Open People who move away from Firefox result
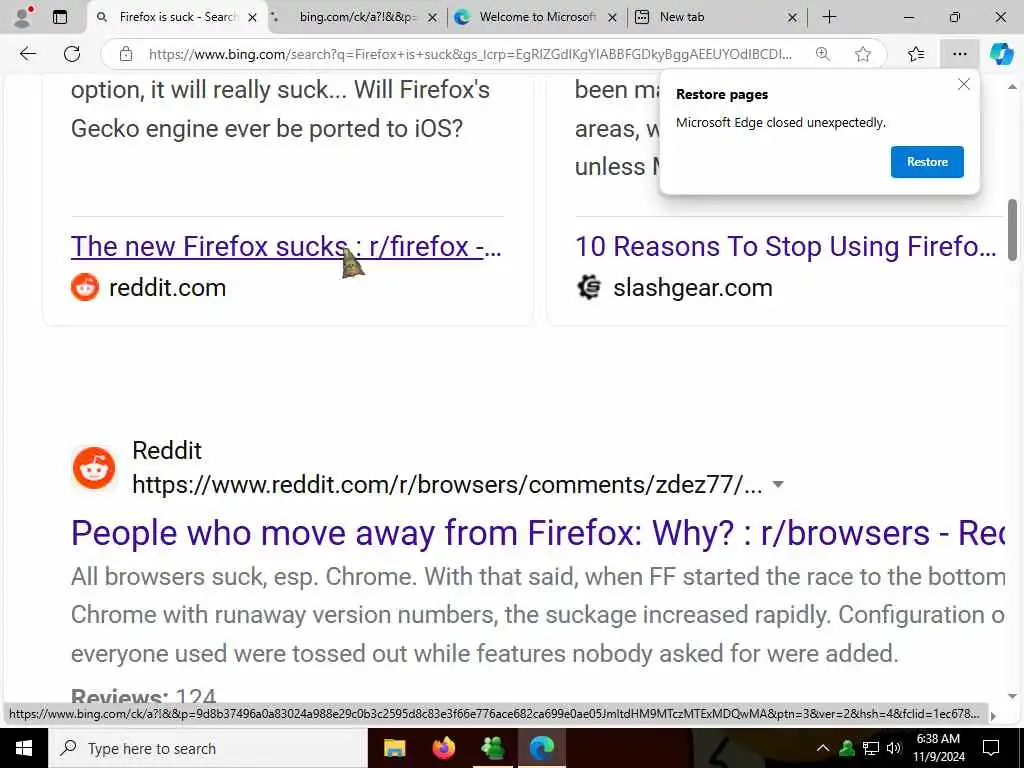Viewport: 1024px width, 768px height. [x=537, y=532]
